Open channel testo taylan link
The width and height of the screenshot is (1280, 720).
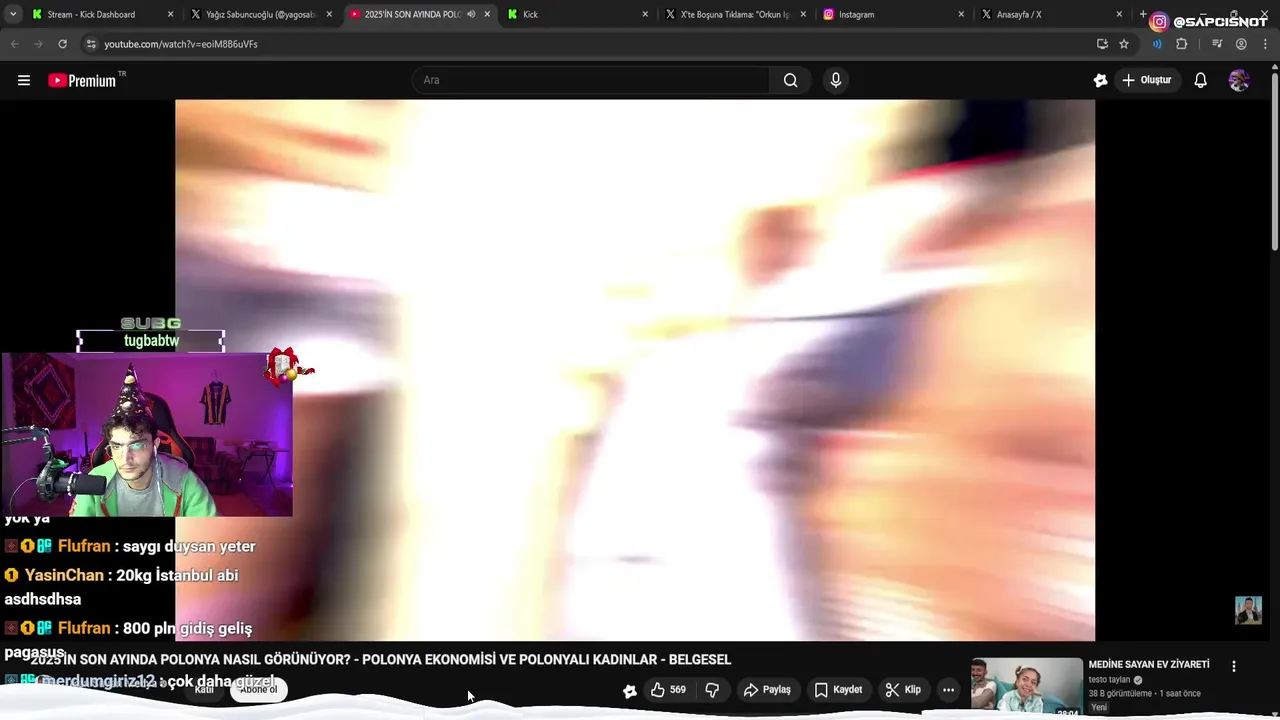coord(1109,680)
